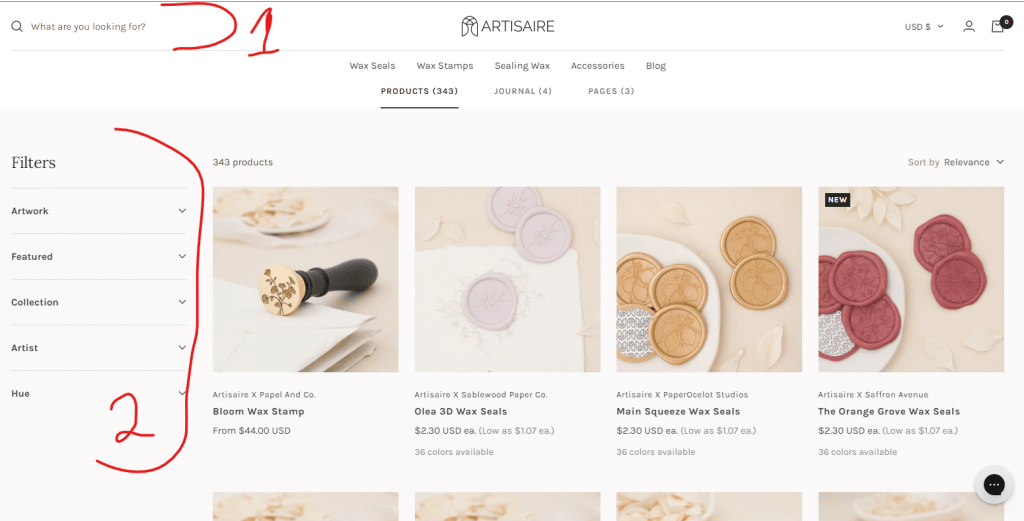Open the Main Squeeze Wax Seals link
1024x521 pixels.
pos(678,411)
